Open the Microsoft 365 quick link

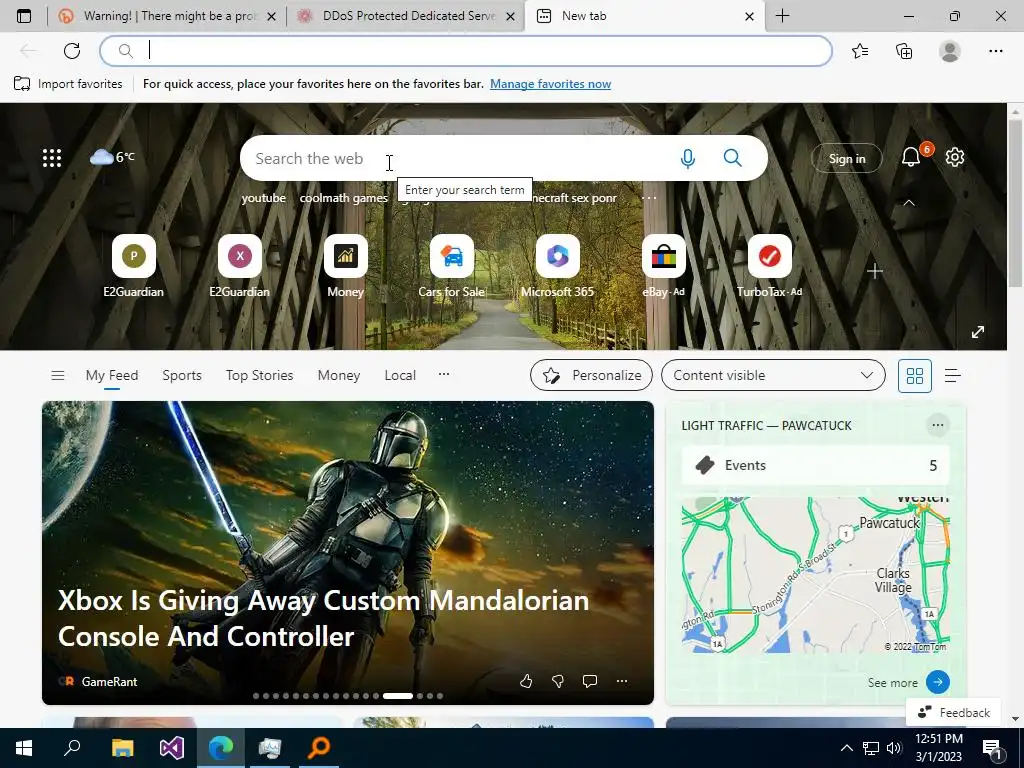point(557,266)
